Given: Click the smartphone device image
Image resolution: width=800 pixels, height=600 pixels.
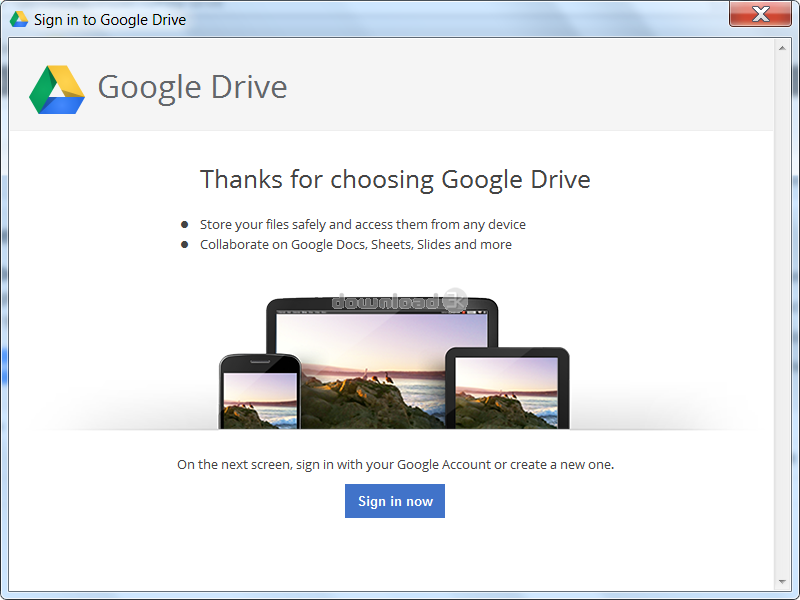Looking at the screenshot, I should (260, 391).
